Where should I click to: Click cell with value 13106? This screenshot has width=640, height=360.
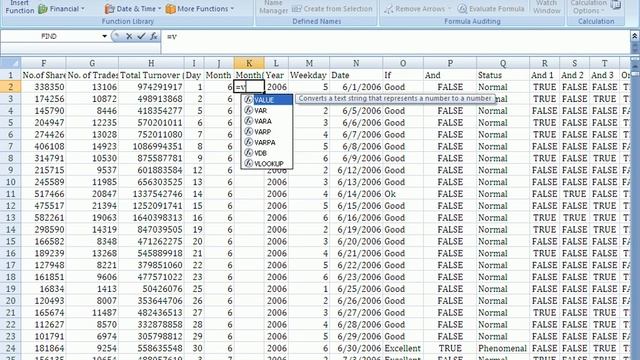pos(92,87)
